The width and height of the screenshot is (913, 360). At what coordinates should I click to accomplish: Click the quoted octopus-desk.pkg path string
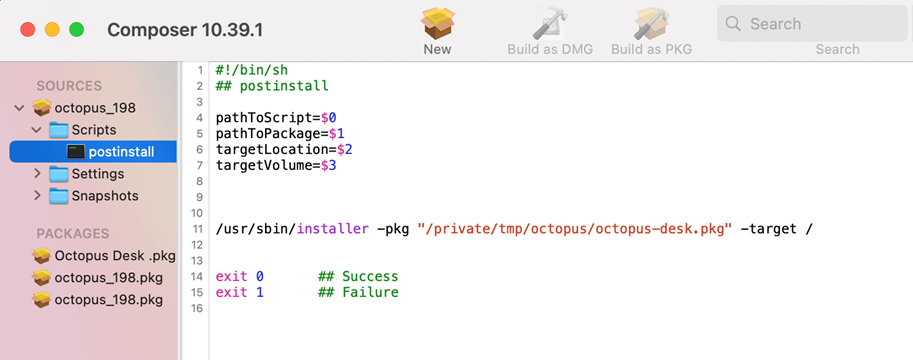point(575,229)
